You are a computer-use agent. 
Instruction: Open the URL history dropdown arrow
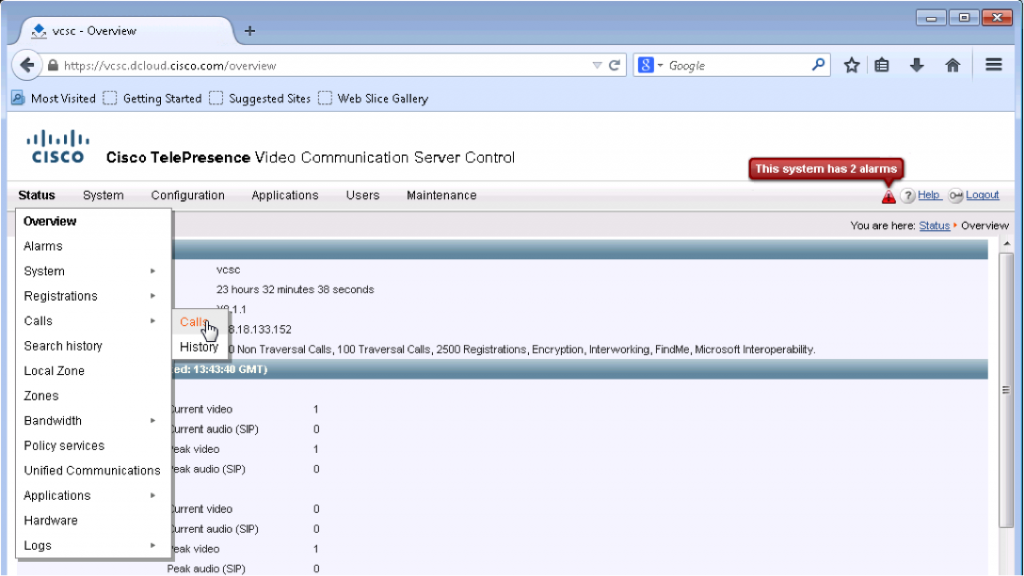[x=597, y=65]
